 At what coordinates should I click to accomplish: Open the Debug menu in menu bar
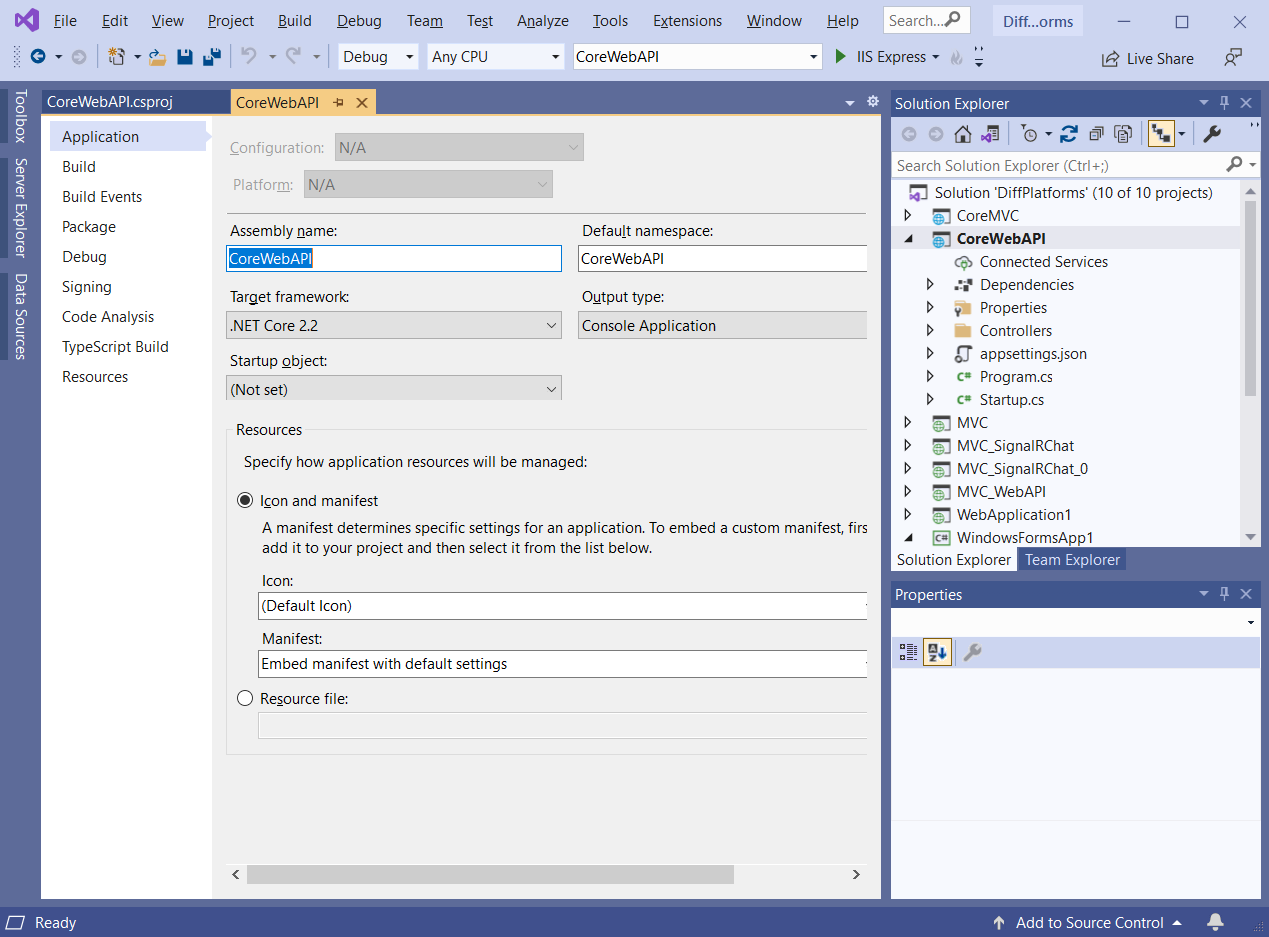coord(358,21)
